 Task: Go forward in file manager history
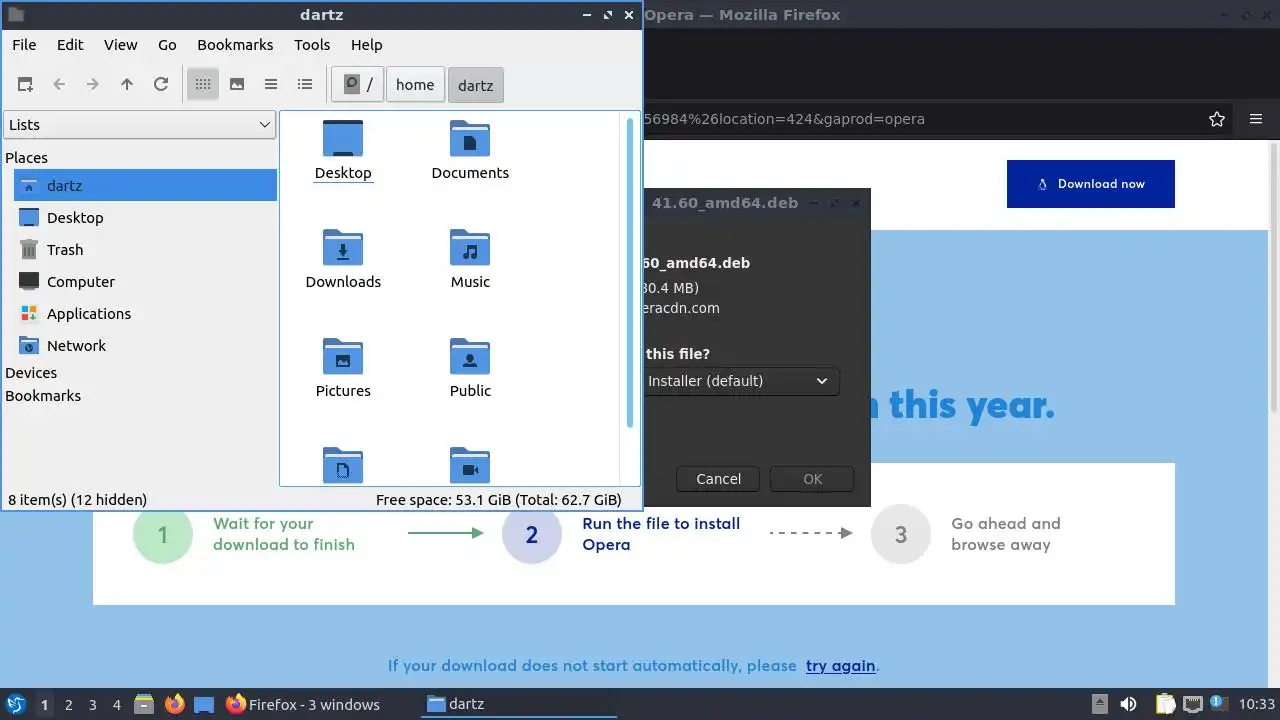coord(93,85)
